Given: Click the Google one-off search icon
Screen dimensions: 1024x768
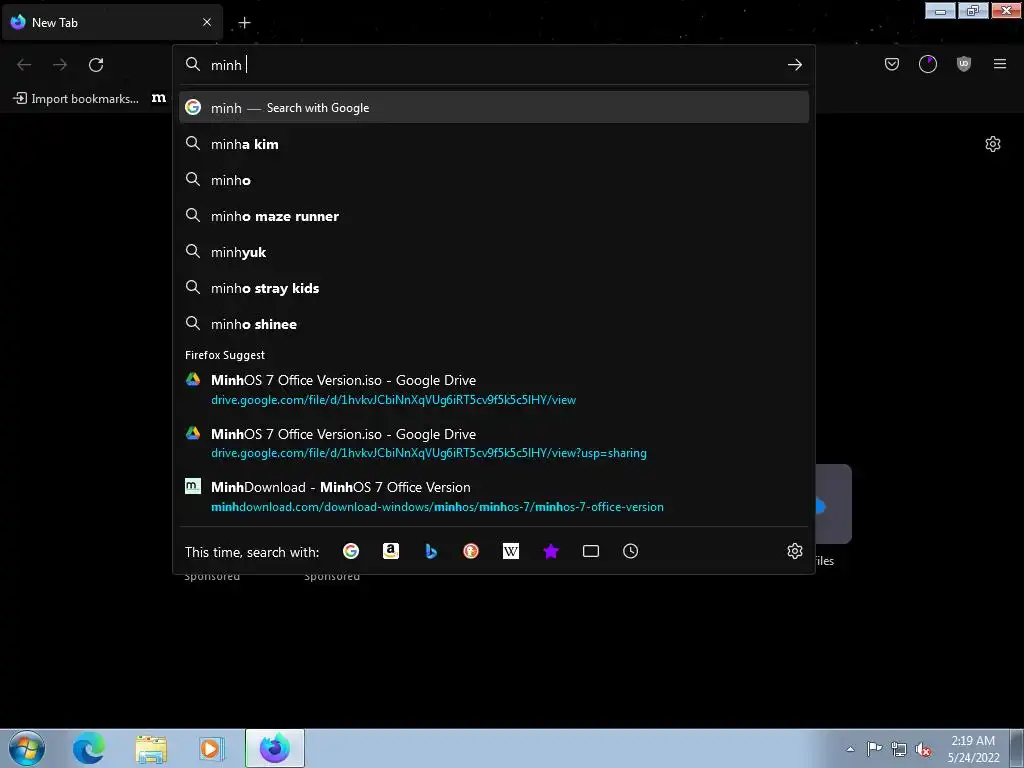Looking at the screenshot, I should coord(351,551).
